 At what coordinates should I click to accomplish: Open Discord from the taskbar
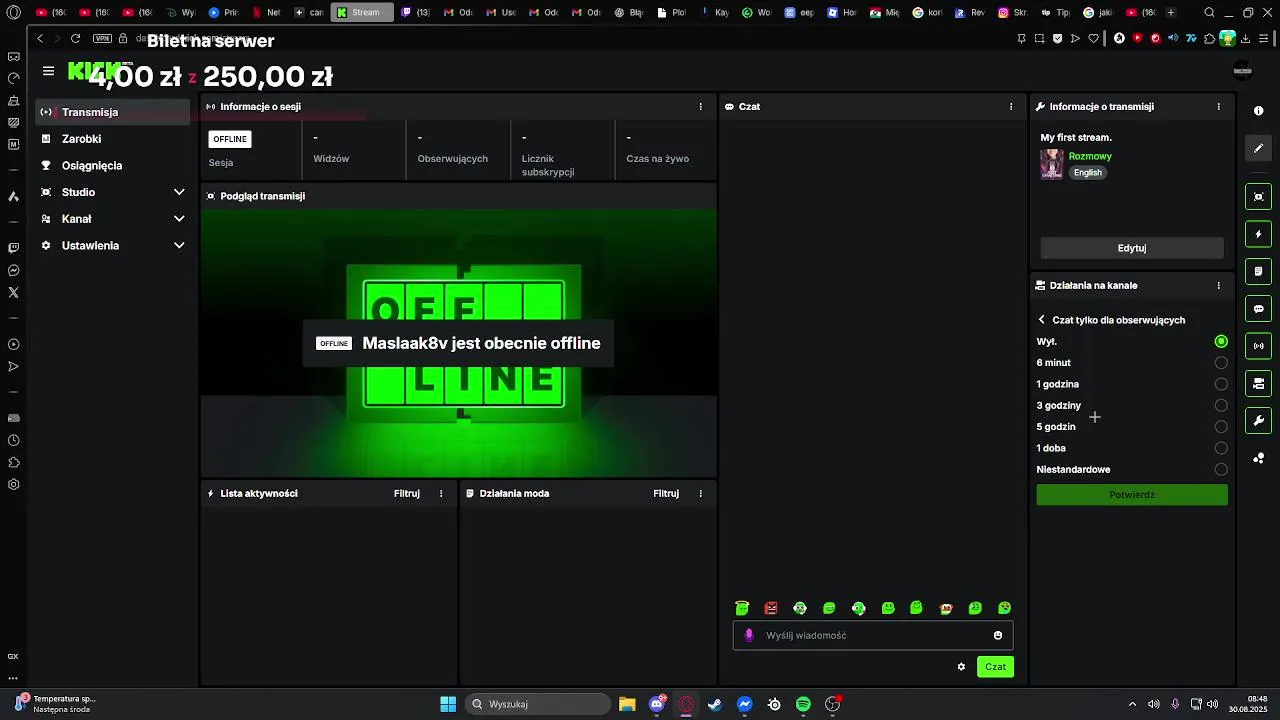657,704
